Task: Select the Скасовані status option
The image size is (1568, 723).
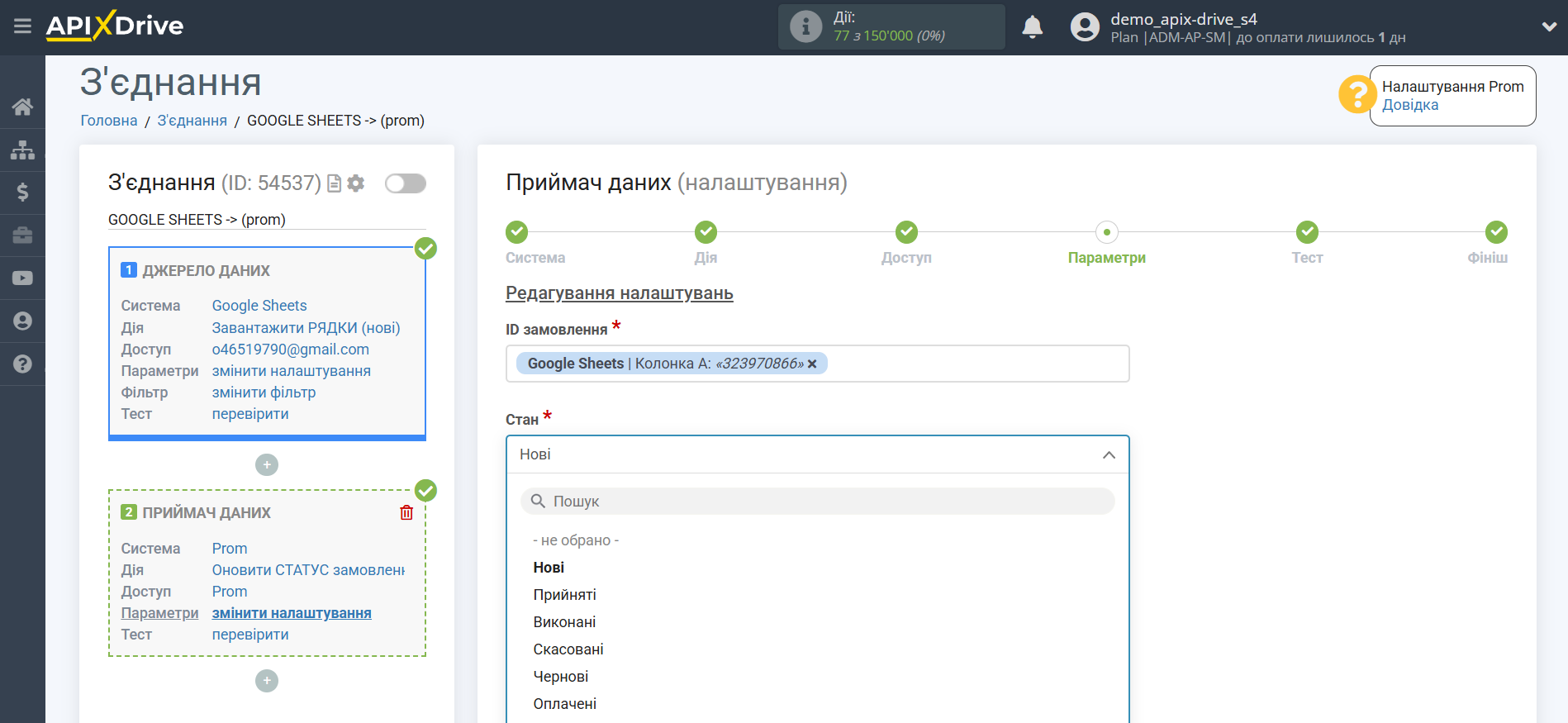Action: click(x=568, y=649)
